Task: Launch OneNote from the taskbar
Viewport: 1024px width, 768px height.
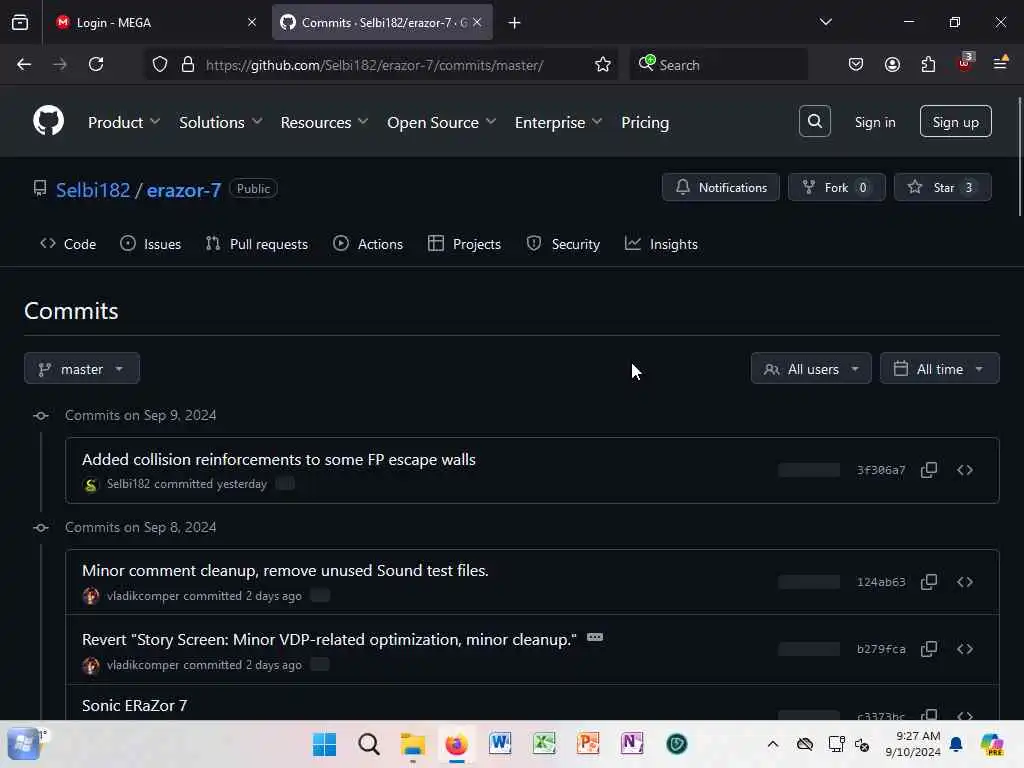Action: click(632, 744)
